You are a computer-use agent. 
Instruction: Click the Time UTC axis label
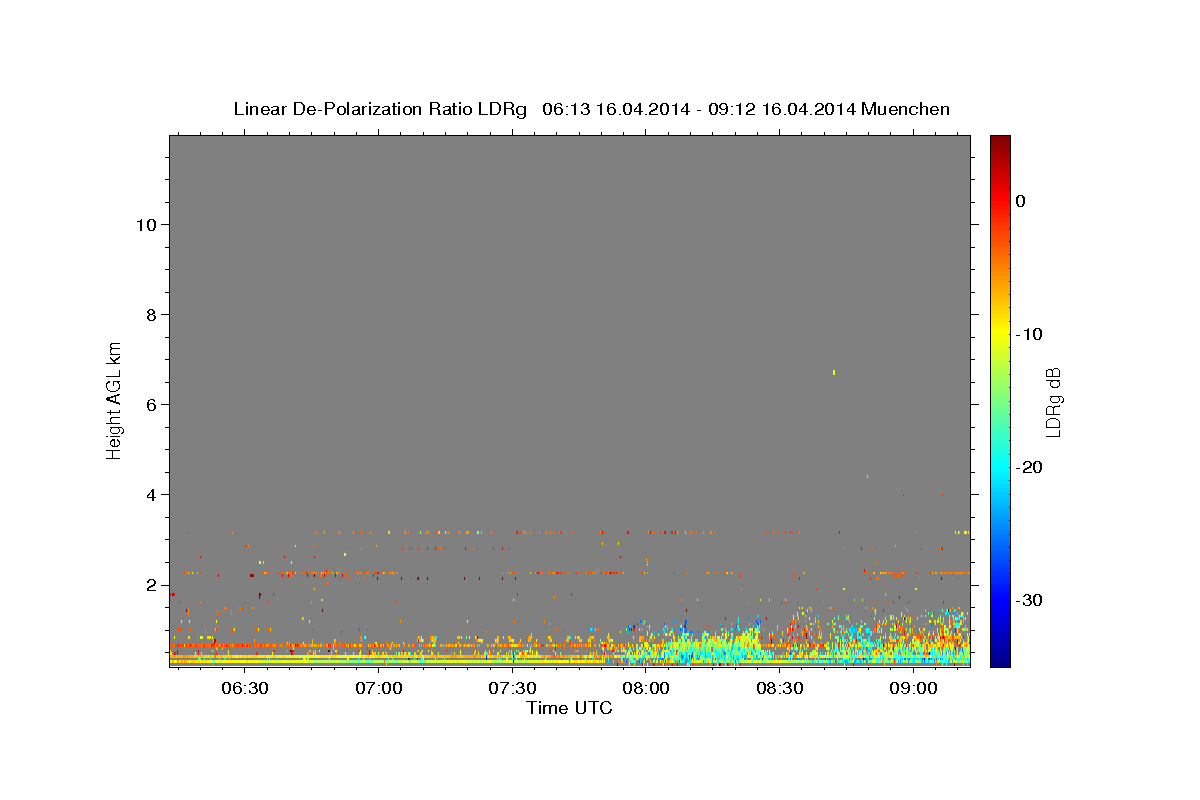click(x=569, y=708)
